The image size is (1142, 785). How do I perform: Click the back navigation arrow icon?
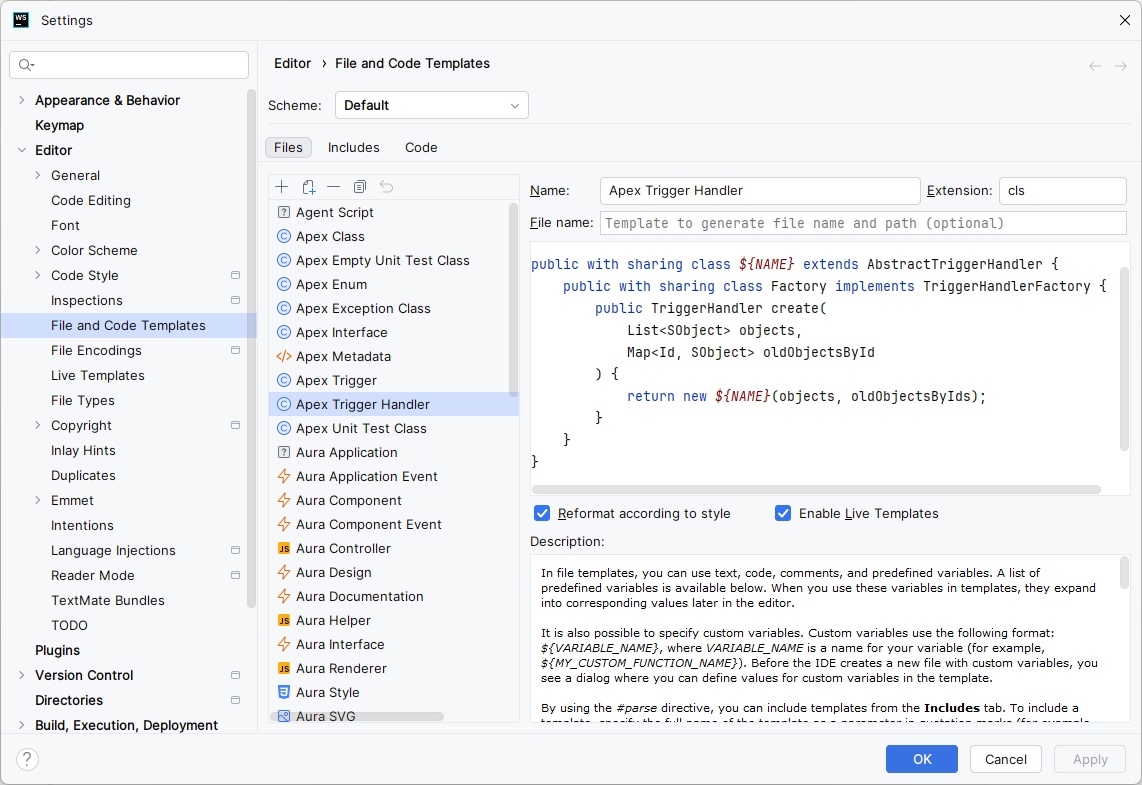1095,66
